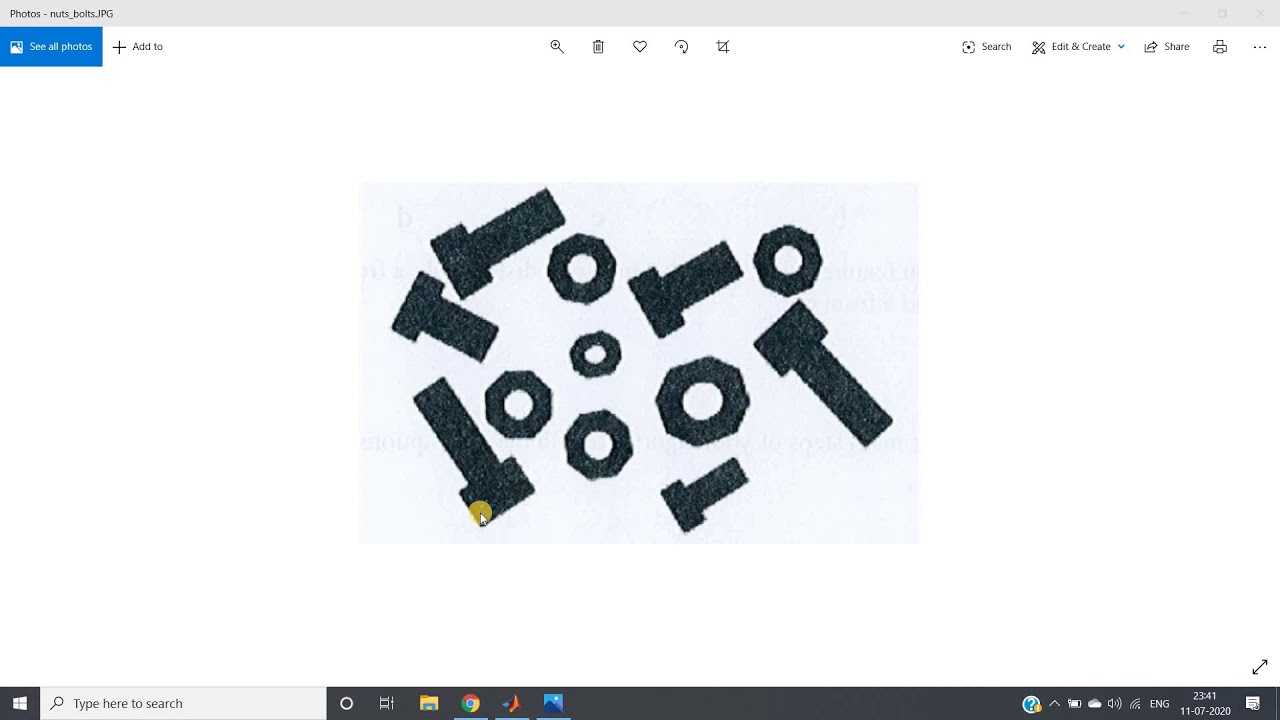
Task: Open volume control speaker icon
Action: point(1115,704)
